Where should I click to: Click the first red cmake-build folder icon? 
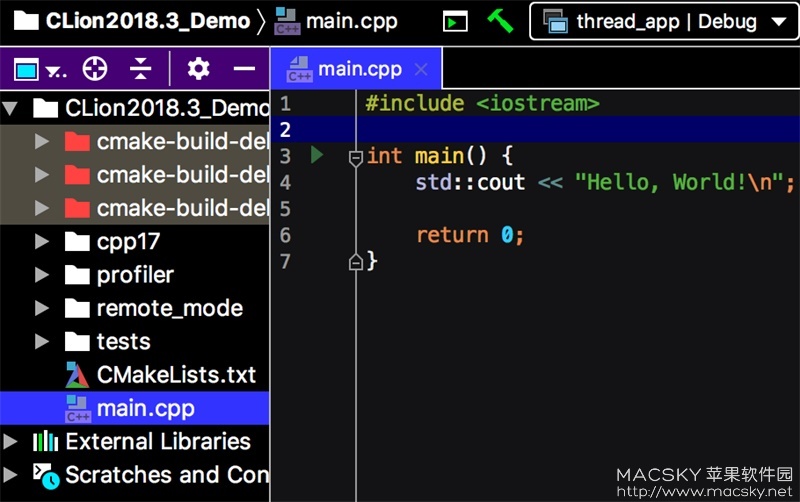(x=78, y=141)
